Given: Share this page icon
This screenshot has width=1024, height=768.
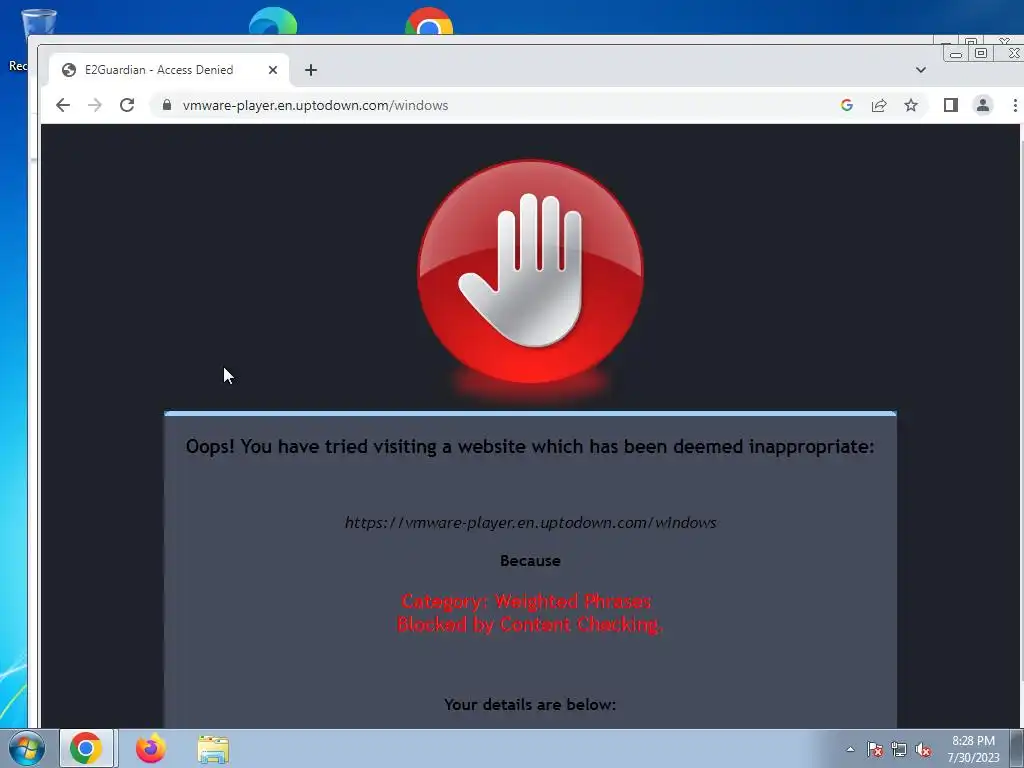Looking at the screenshot, I should 879,105.
